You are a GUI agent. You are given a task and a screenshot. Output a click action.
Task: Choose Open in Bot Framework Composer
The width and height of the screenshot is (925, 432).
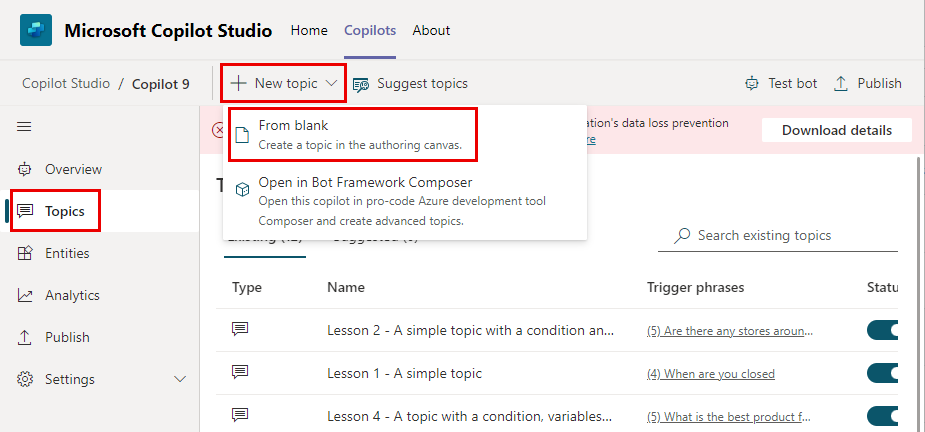tap(405, 201)
